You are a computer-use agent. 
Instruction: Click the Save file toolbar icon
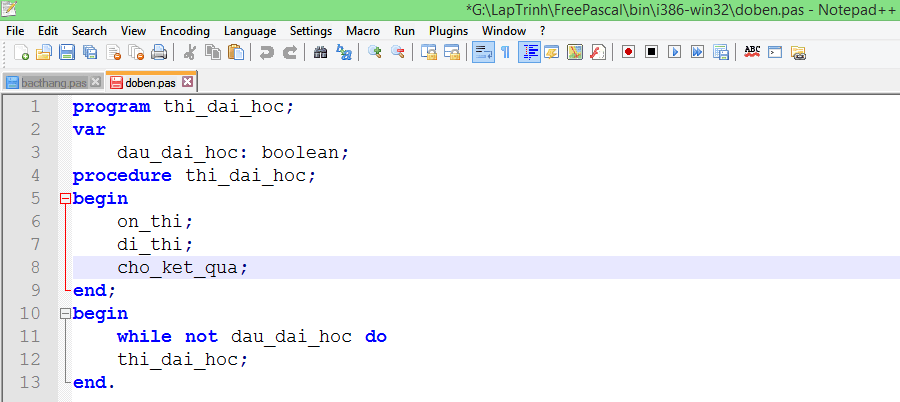click(66, 52)
